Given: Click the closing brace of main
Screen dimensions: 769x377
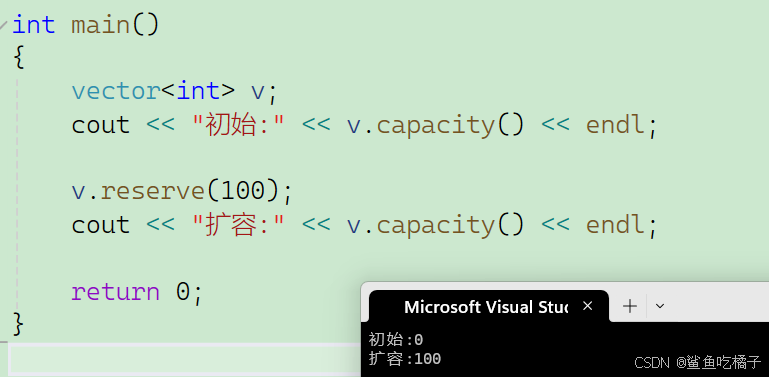Looking at the screenshot, I should pyautogui.click(x=18, y=324).
